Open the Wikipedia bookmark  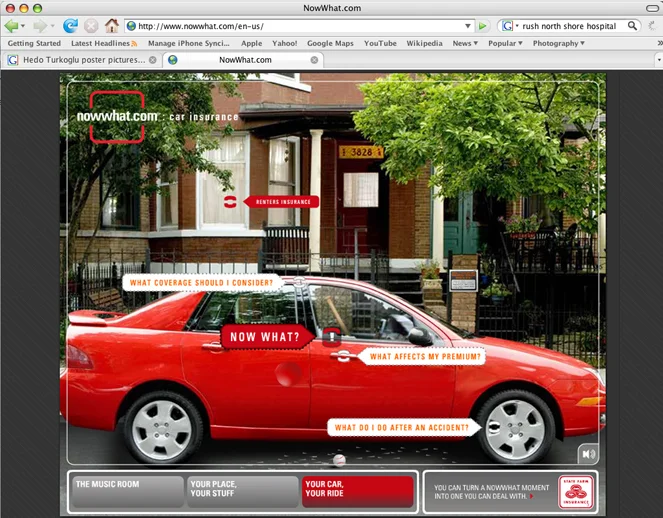click(424, 43)
